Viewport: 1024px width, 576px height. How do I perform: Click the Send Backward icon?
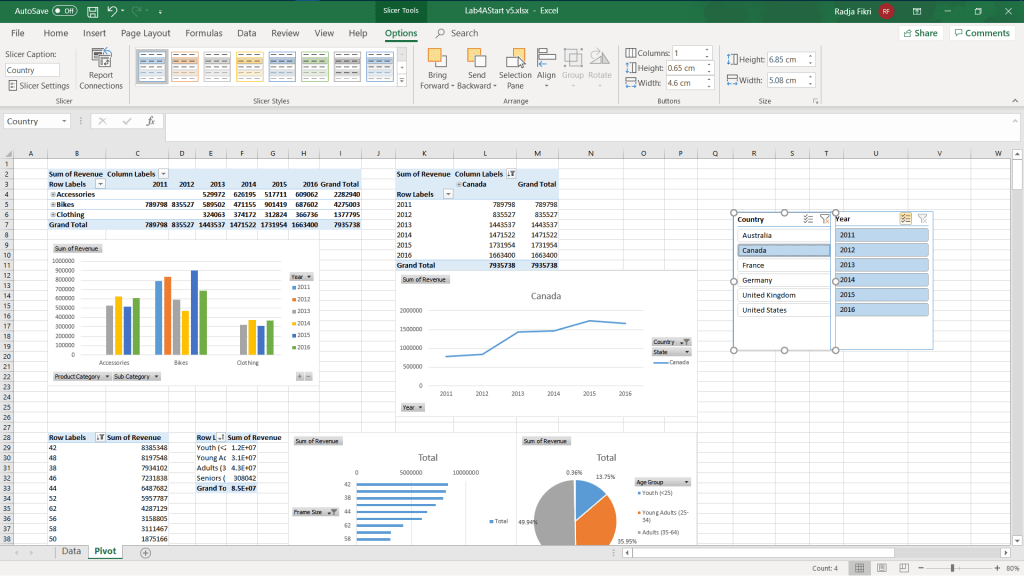point(476,60)
